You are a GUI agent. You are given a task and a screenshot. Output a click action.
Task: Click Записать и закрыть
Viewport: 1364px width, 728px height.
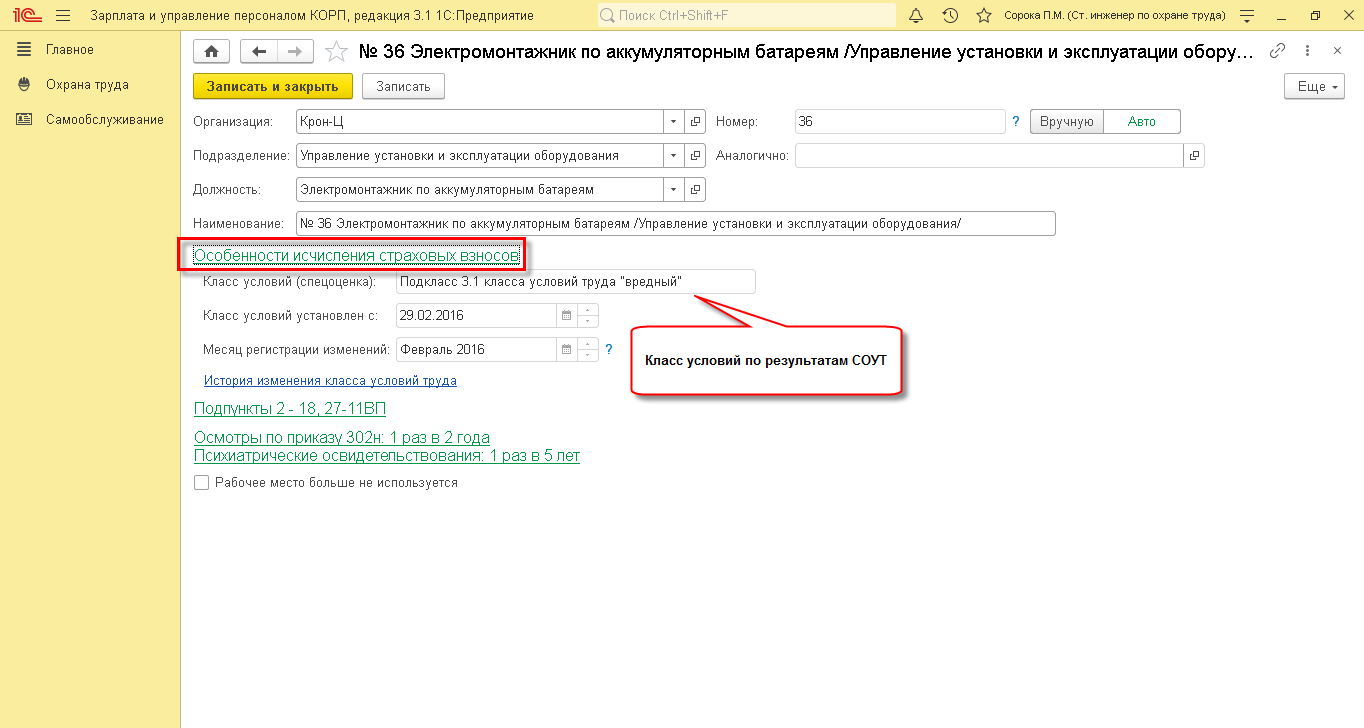(273, 87)
